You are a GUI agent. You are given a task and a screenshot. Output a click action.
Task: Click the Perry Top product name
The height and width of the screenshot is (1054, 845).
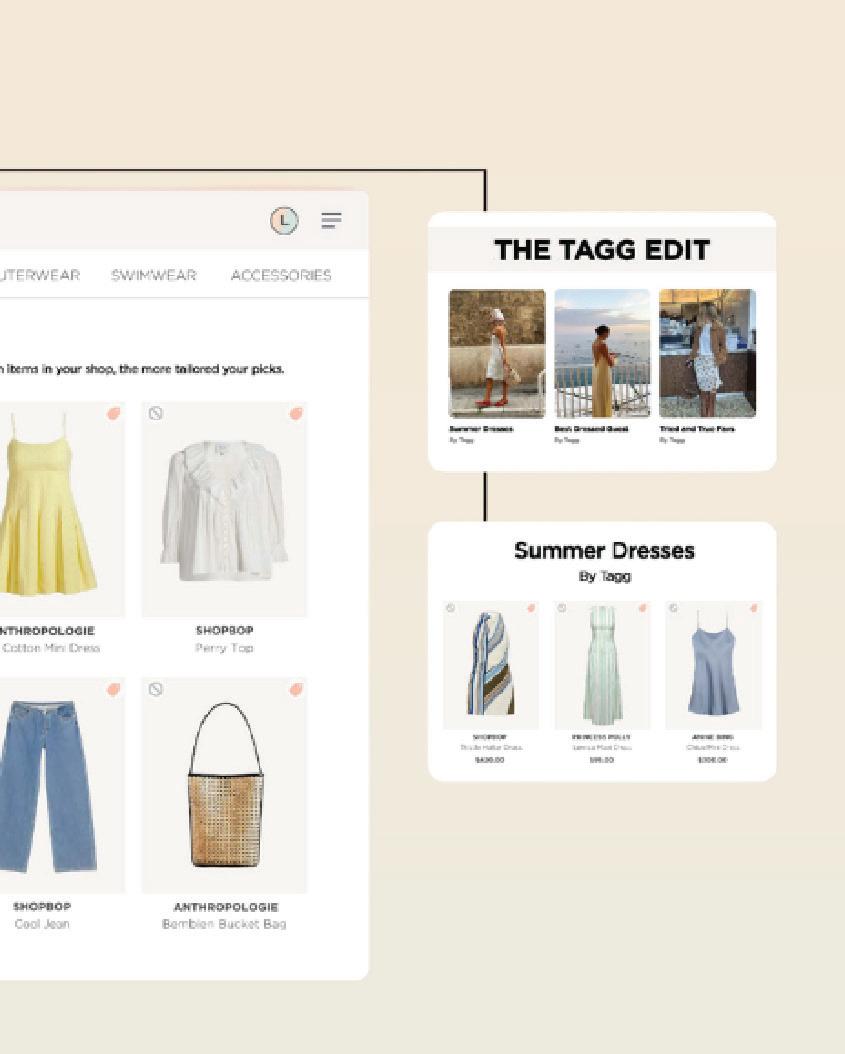(225, 648)
